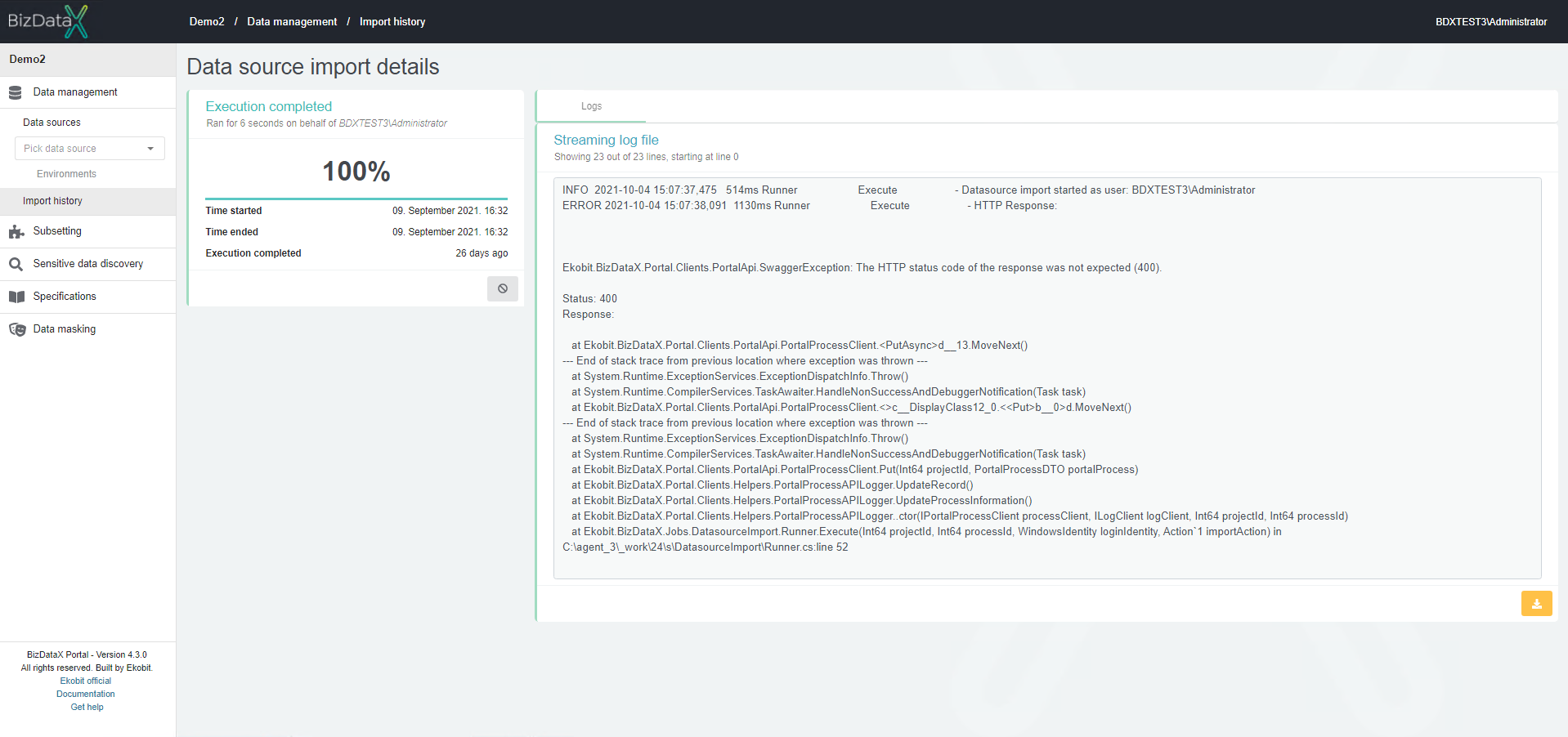Click the BizDataX logo

[x=47, y=21]
